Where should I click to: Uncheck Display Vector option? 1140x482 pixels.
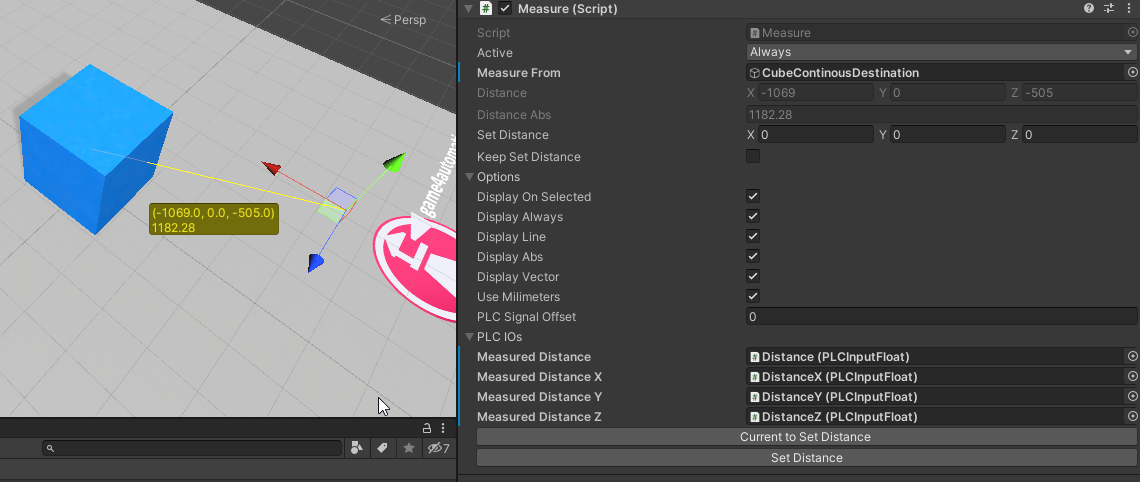tap(753, 277)
